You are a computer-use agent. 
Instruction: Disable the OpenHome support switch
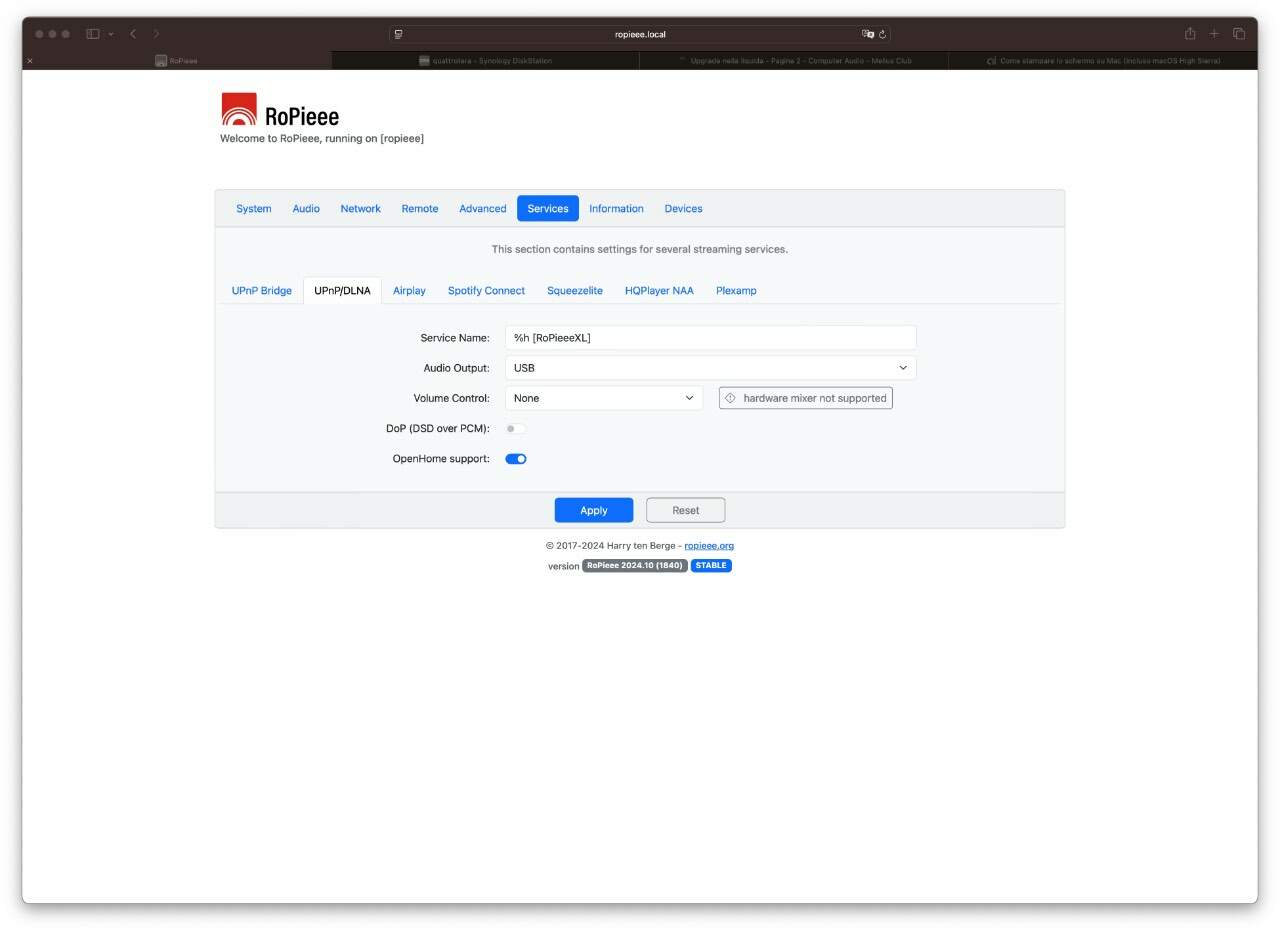coord(516,459)
